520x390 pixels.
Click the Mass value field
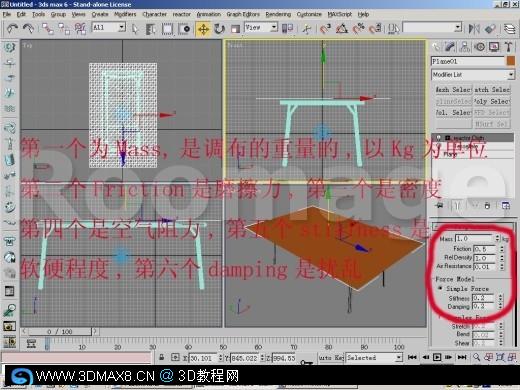coord(474,239)
